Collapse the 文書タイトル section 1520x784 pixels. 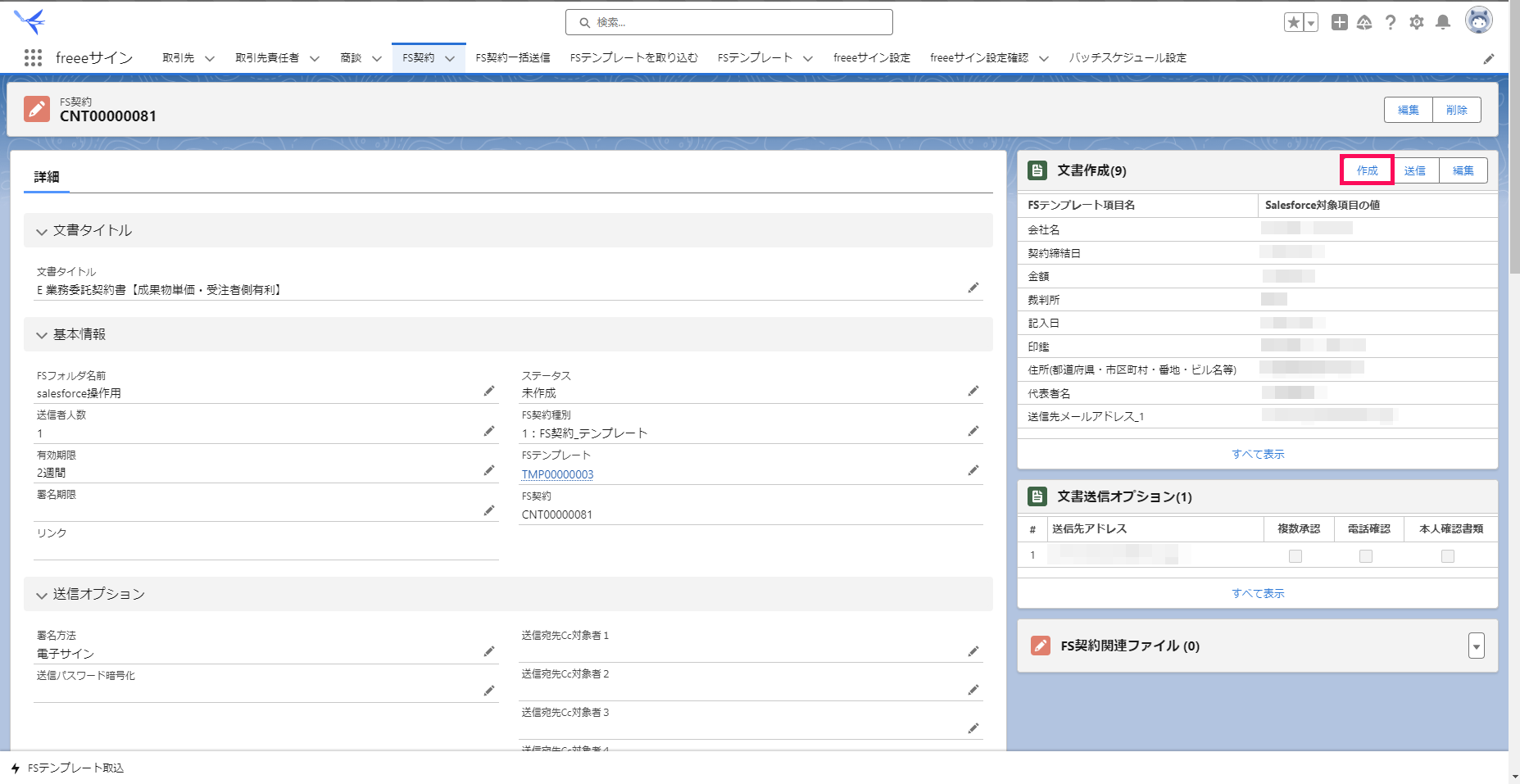click(42, 232)
